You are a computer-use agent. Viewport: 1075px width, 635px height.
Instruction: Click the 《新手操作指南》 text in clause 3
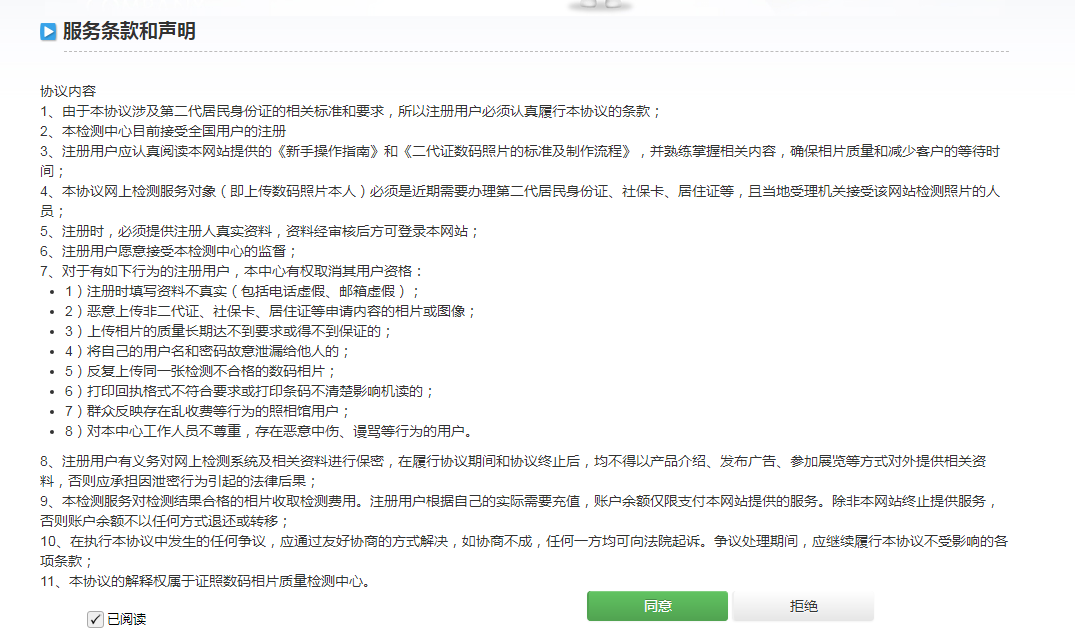pyautogui.click(x=328, y=151)
